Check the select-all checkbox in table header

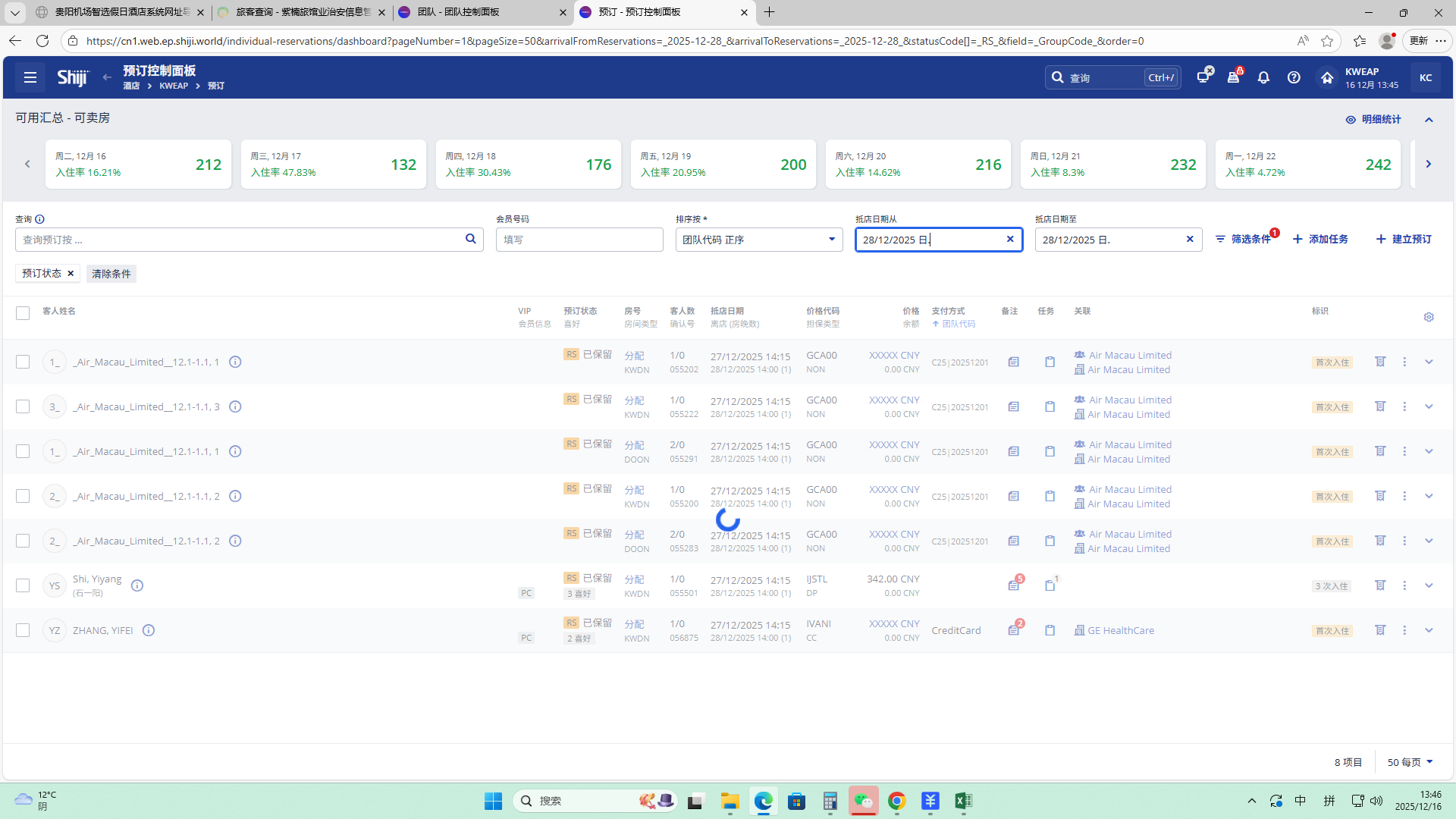[x=23, y=313]
